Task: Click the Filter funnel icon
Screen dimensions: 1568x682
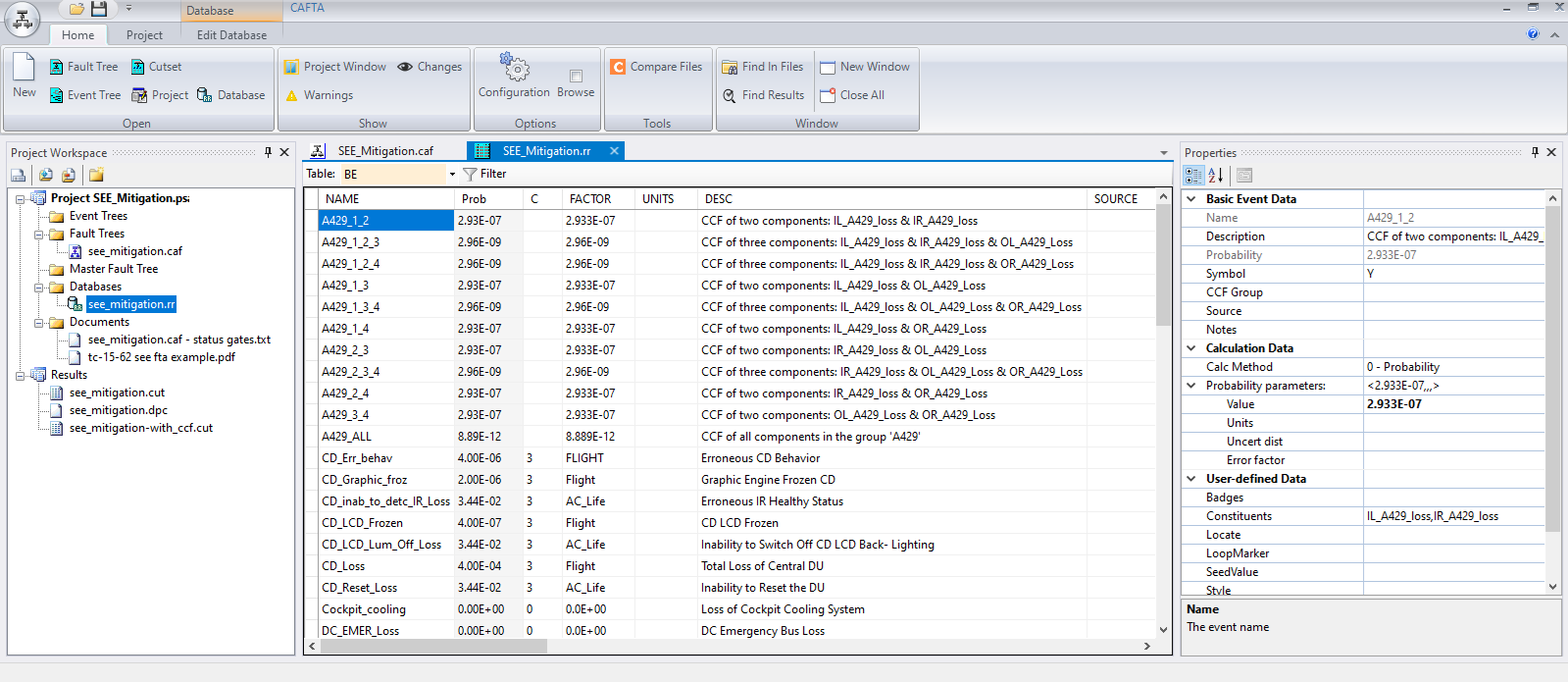Action: tap(470, 175)
